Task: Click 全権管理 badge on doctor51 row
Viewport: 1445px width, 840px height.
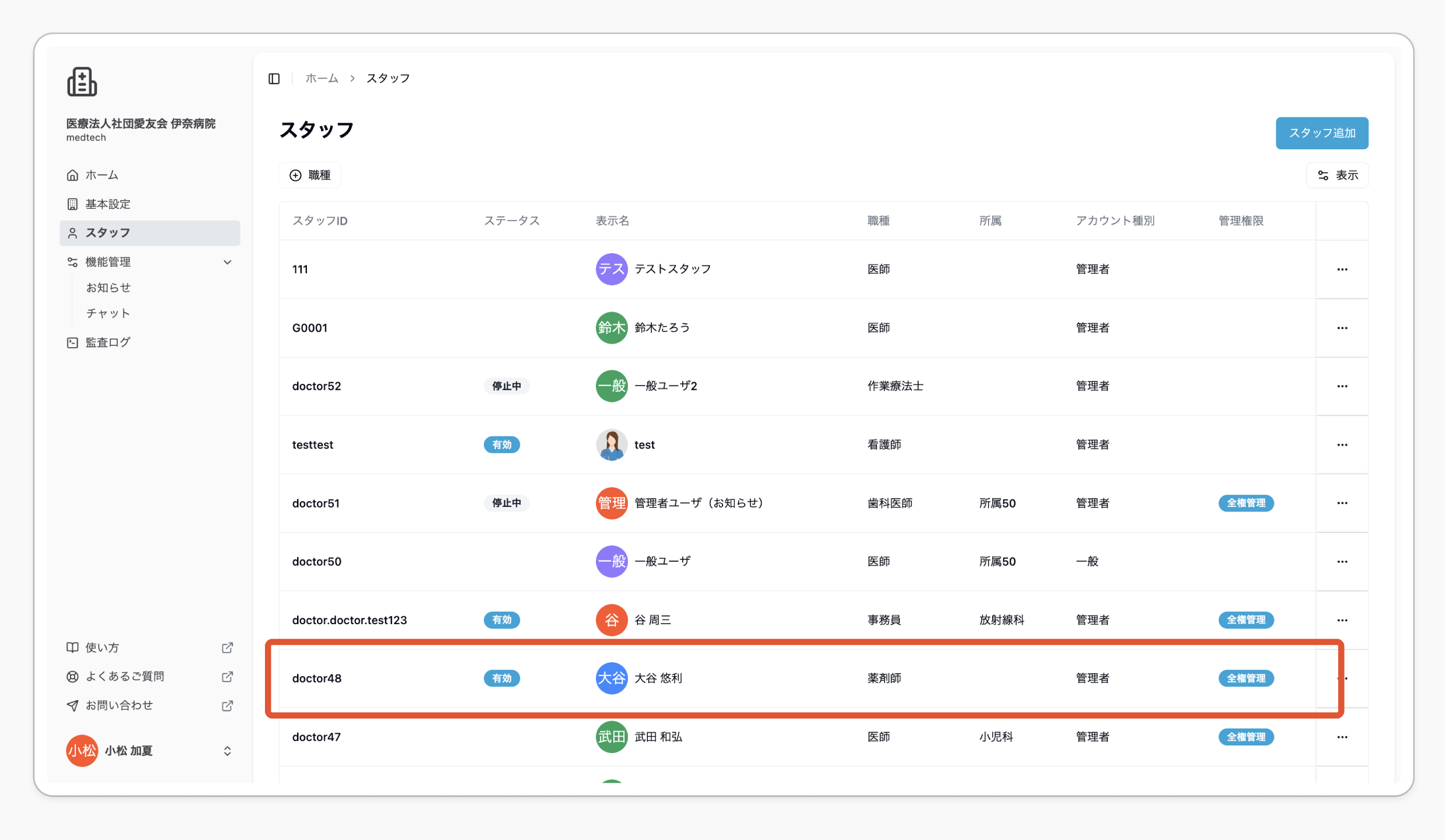Action: click(1246, 503)
